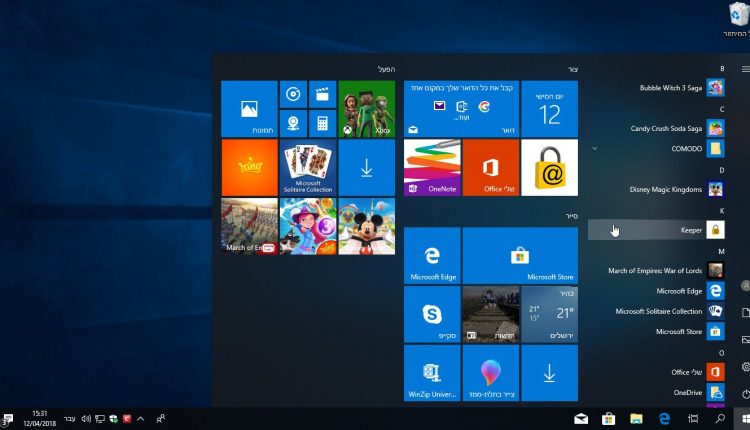The width and height of the screenshot is (750, 430).
Task: Select March of Empires: War of Lords entry
Action: tap(656, 271)
